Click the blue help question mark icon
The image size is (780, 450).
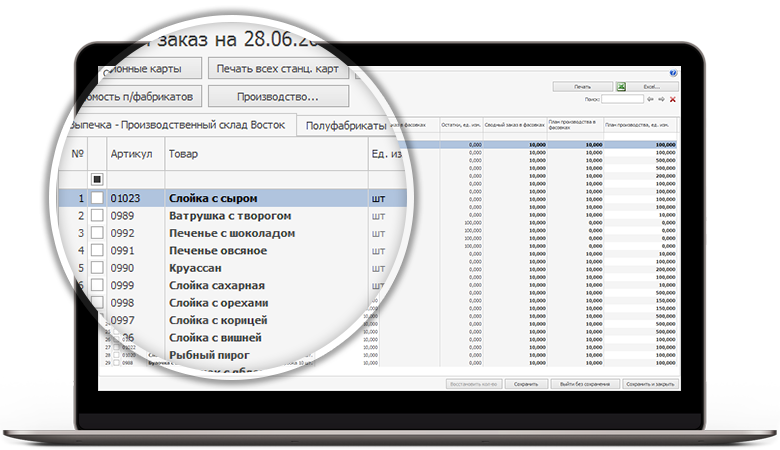673,73
